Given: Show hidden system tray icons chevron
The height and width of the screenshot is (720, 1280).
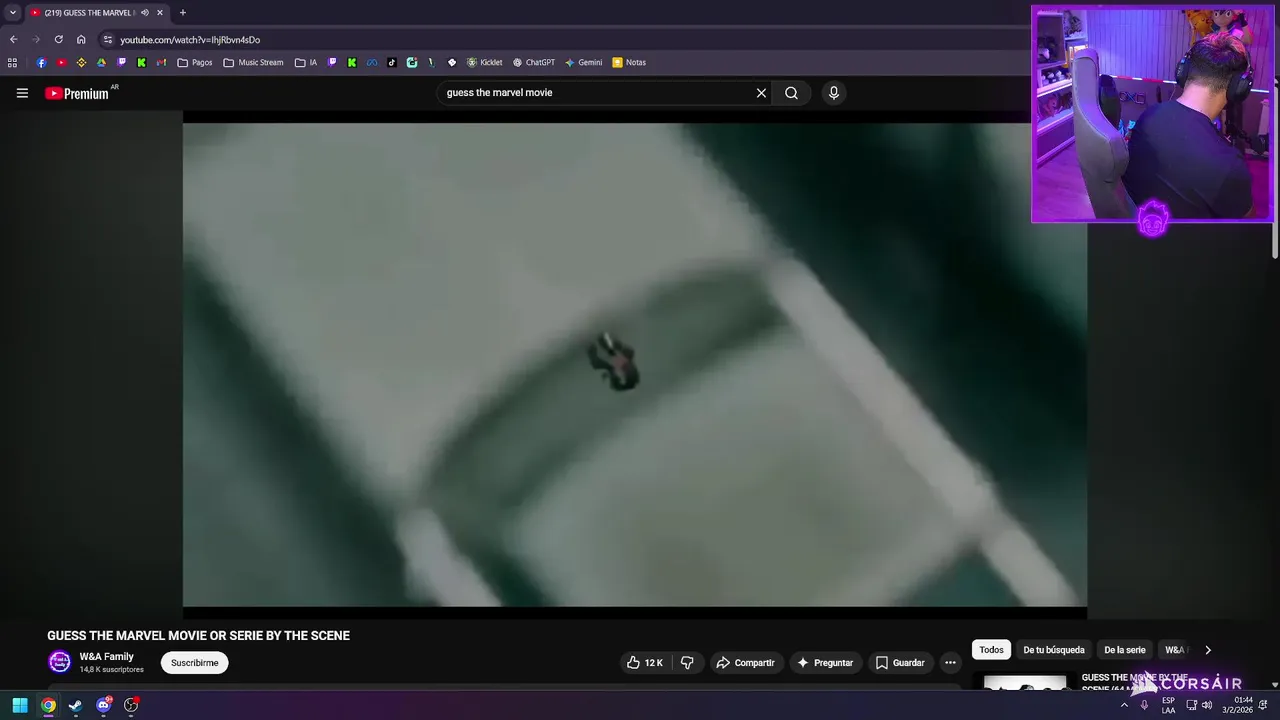Looking at the screenshot, I should click(1124, 705).
